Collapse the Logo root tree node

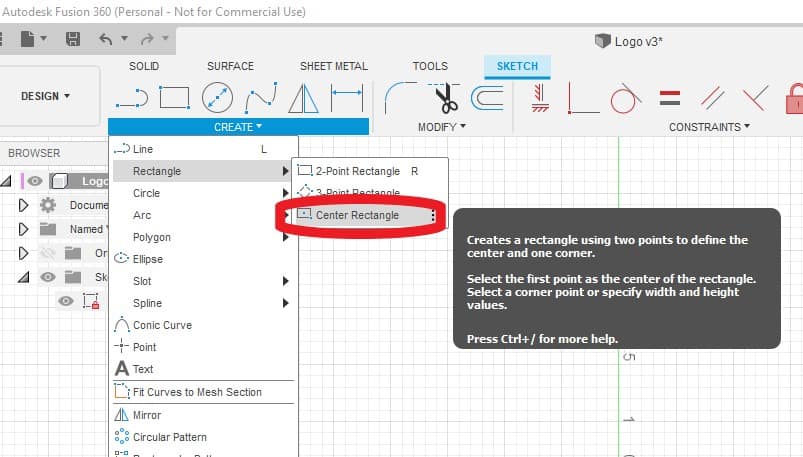coord(6,181)
